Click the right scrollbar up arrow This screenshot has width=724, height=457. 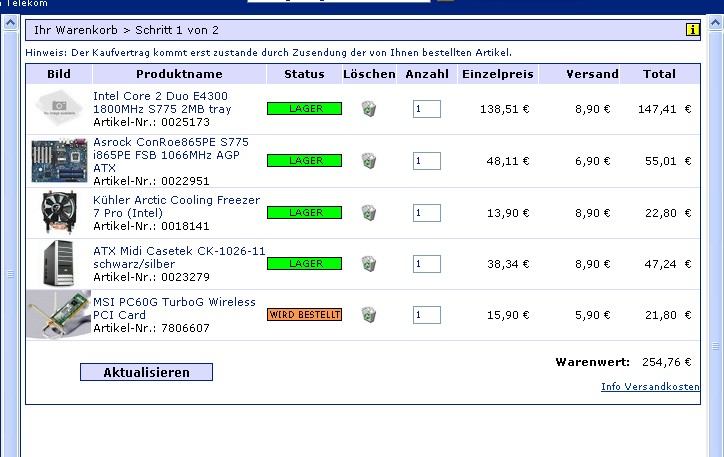[716, 22]
